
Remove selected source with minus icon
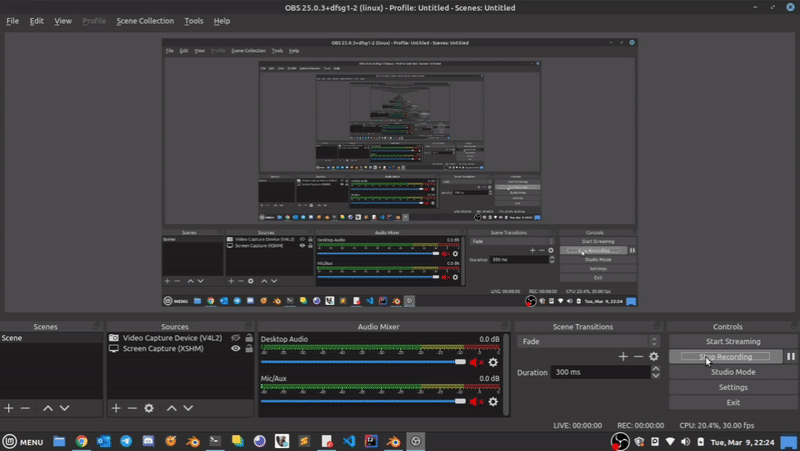pyautogui.click(x=132, y=408)
